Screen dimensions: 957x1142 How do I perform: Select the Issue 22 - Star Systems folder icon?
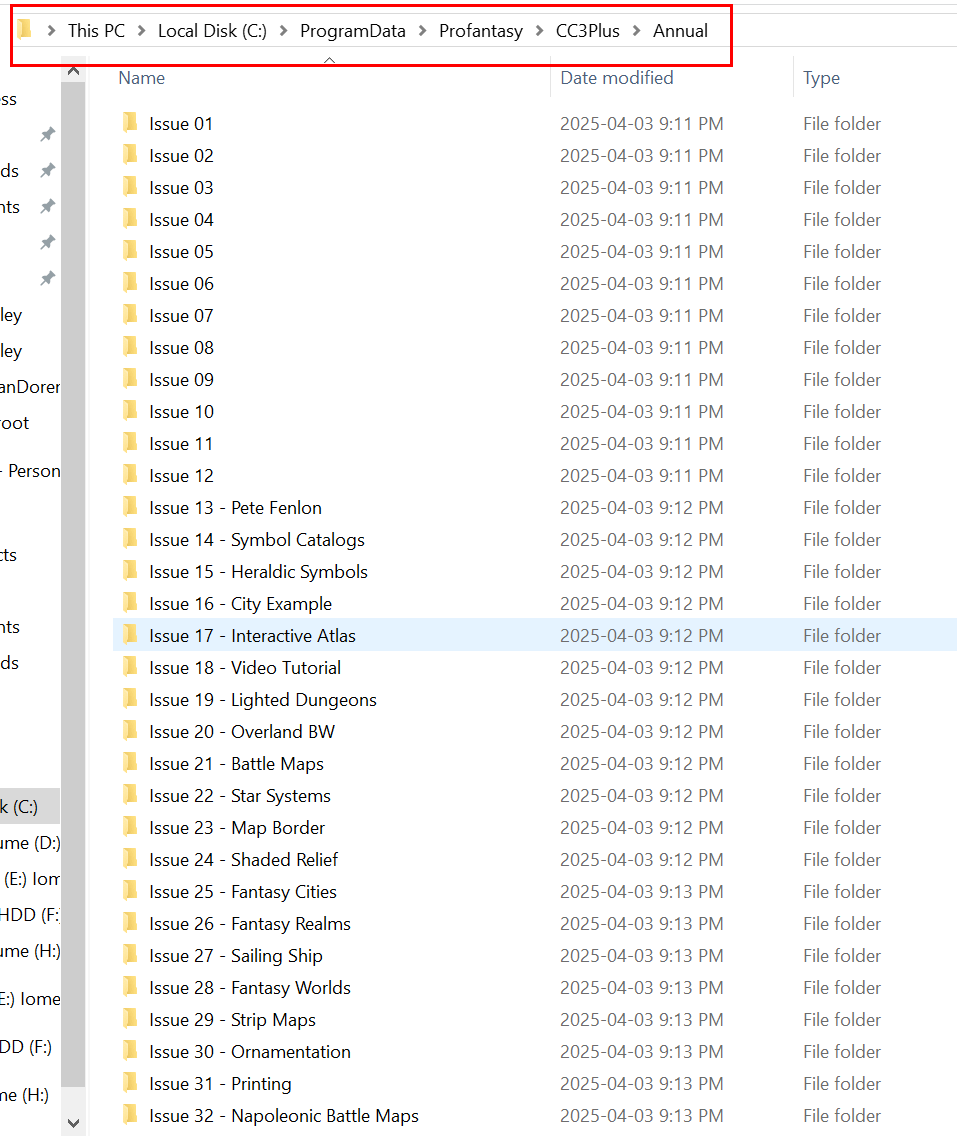(130, 795)
